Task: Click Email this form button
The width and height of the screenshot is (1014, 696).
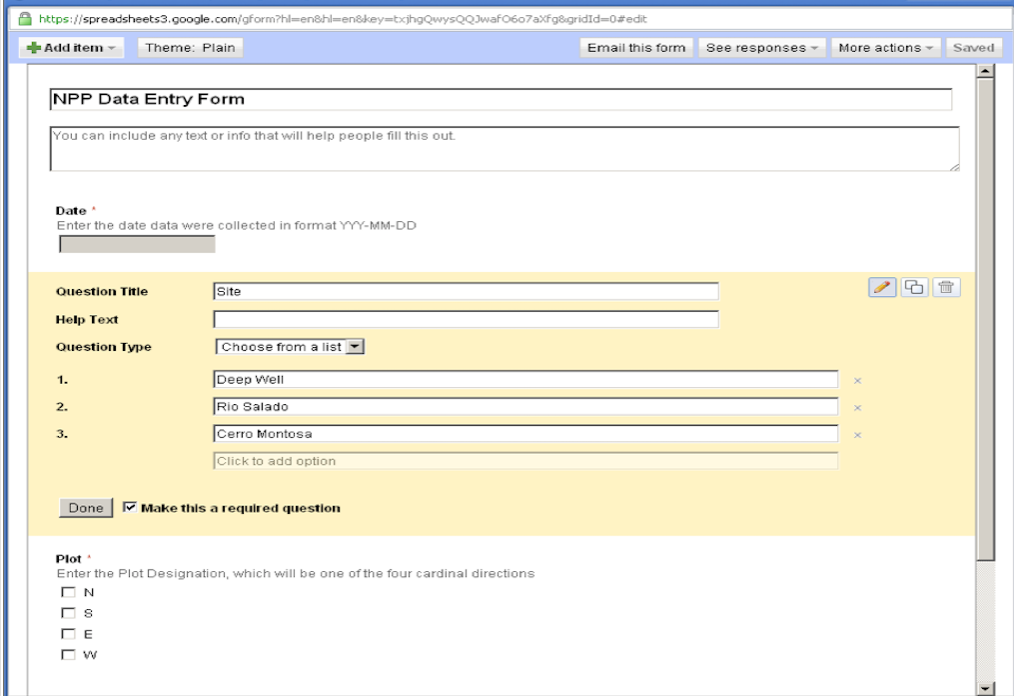Action: [637, 48]
